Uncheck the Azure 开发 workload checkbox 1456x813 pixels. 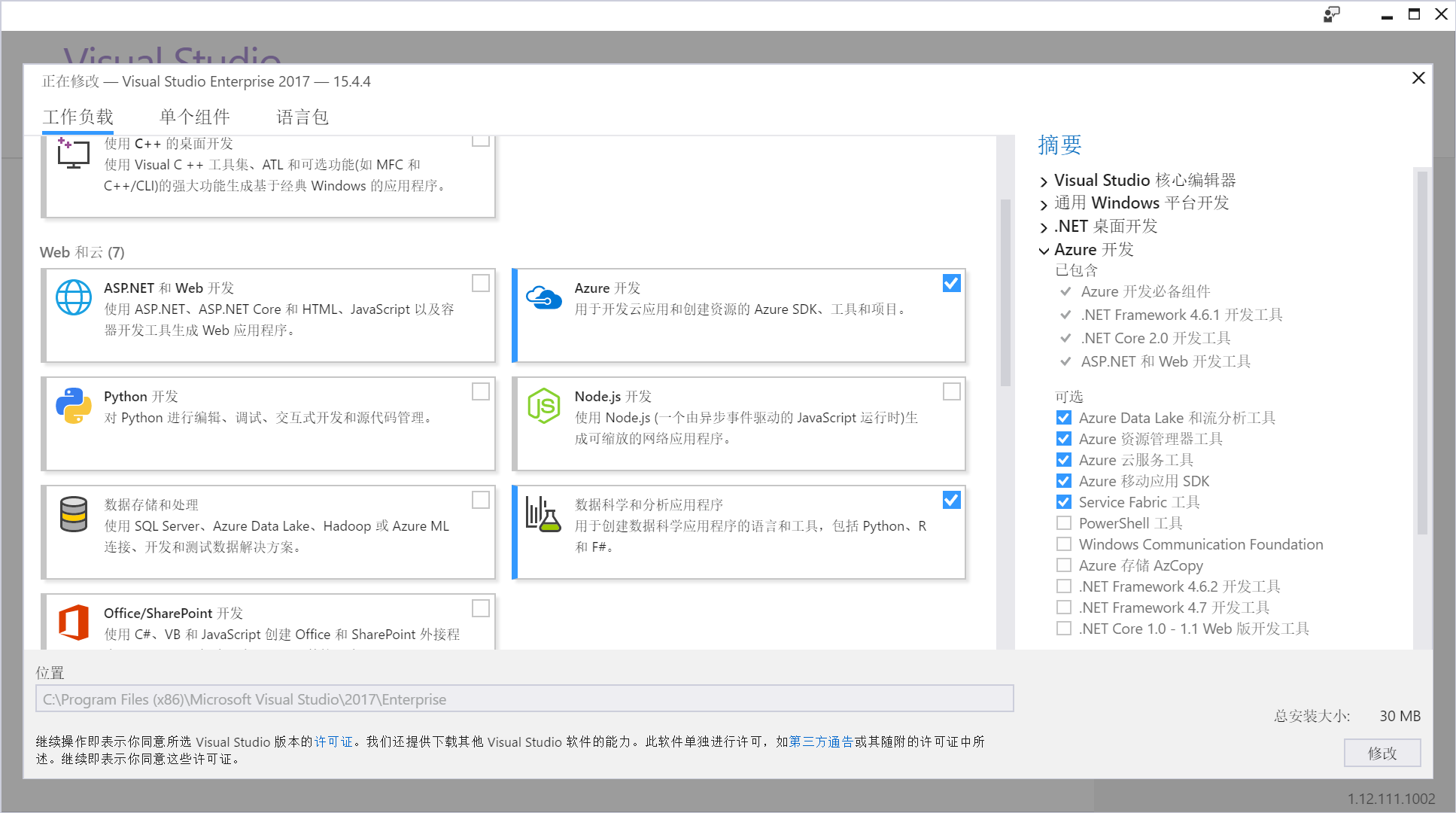pyautogui.click(x=952, y=283)
